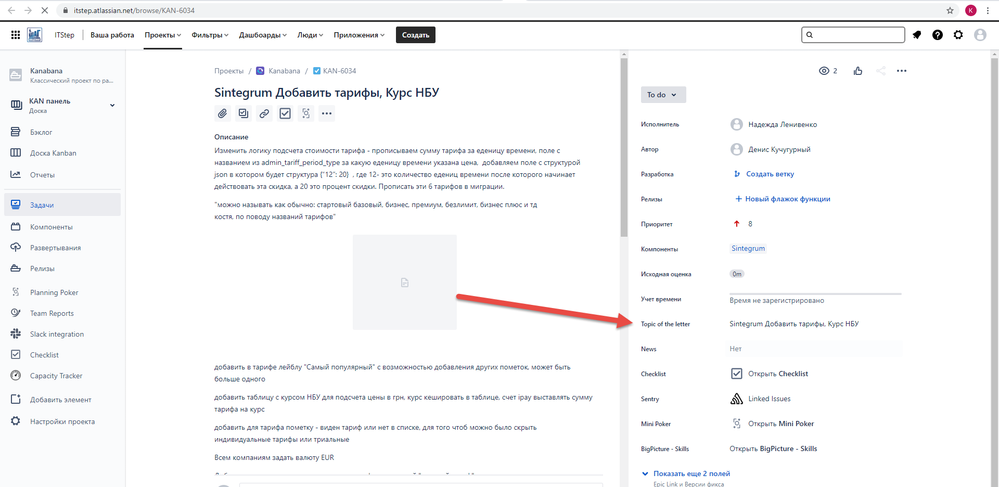Click the share issue icon

(880, 71)
